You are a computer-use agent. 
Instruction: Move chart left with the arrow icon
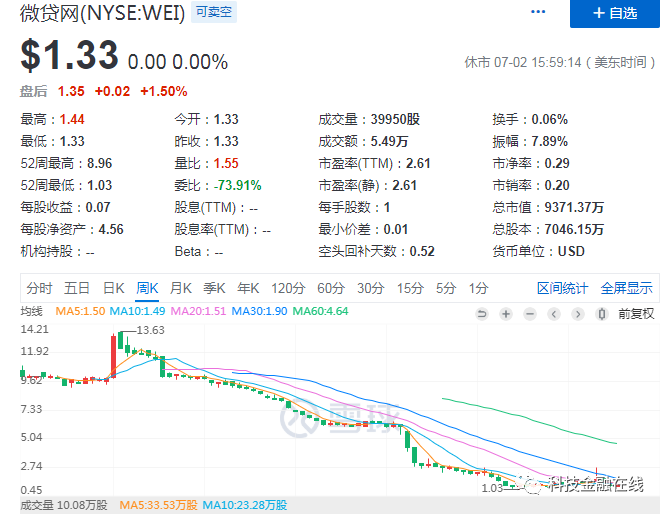[554, 314]
